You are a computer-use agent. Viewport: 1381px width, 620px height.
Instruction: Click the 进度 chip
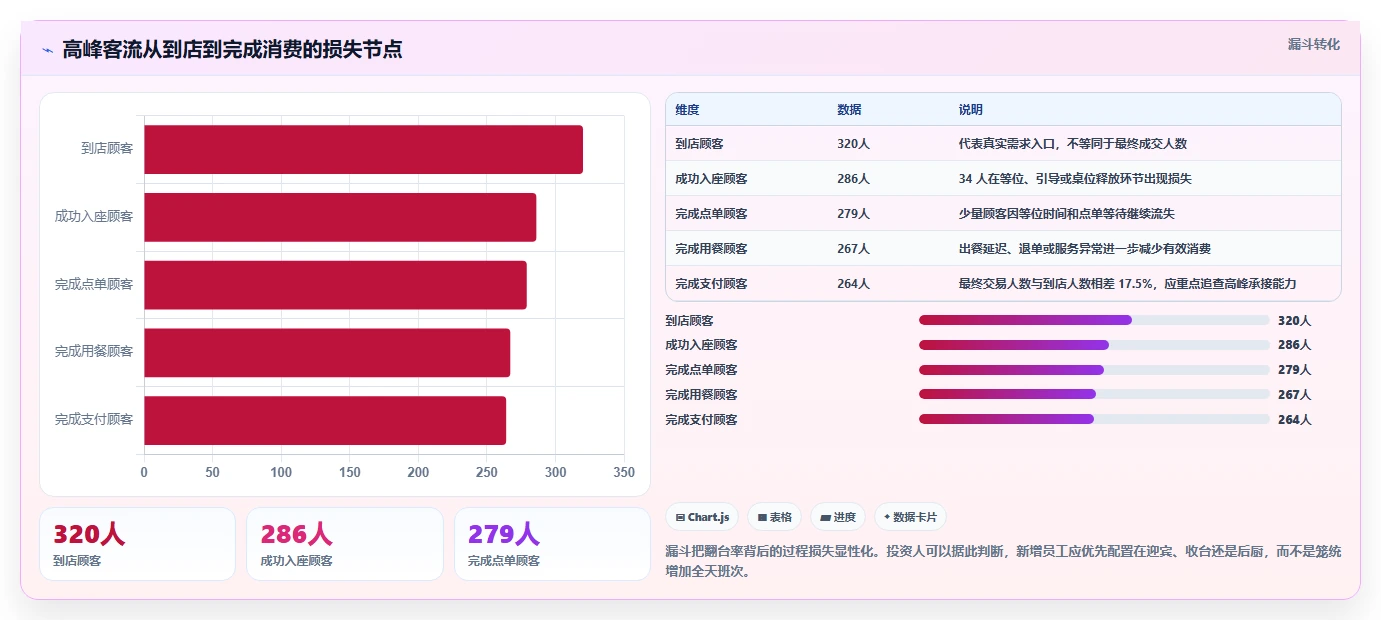point(838,517)
